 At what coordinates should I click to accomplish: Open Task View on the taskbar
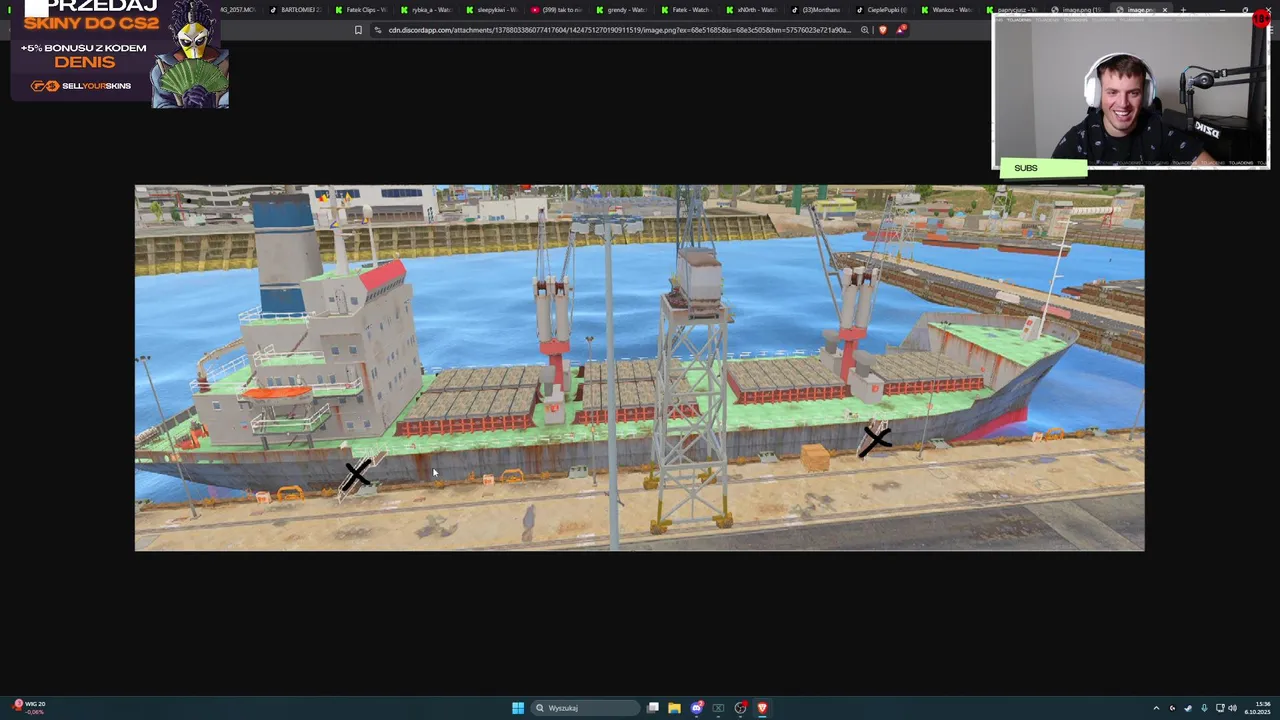653,708
